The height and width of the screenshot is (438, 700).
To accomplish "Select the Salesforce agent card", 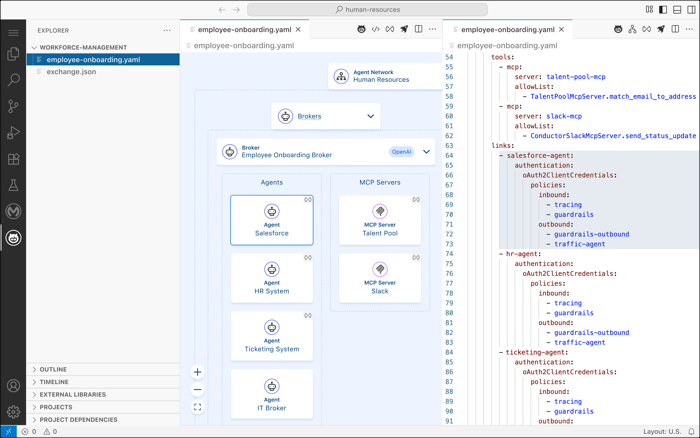I will pyautogui.click(x=271, y=220).
